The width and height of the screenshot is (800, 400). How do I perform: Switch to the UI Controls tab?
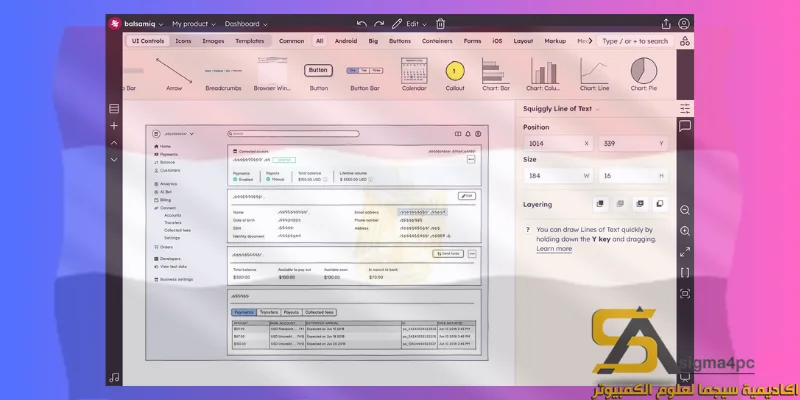(x=148, y=41)
